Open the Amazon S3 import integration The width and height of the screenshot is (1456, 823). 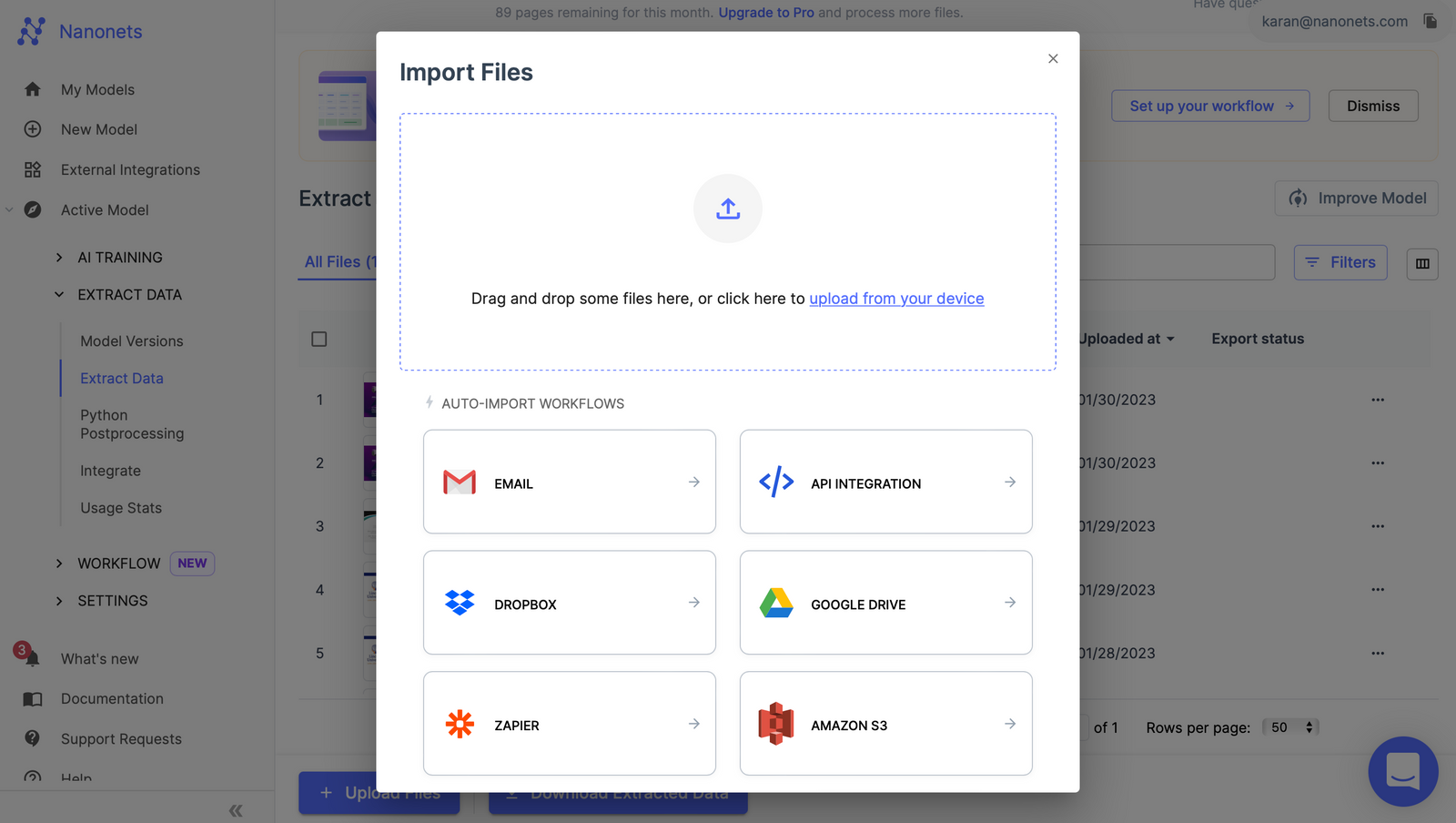pos(884,724)
